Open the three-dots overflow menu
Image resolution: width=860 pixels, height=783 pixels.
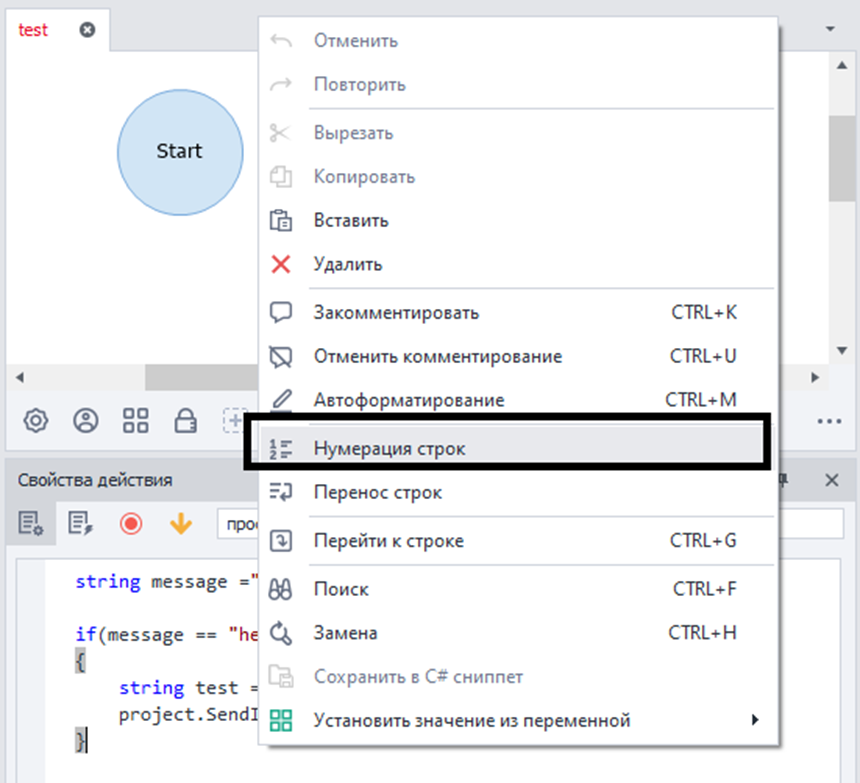829,422
